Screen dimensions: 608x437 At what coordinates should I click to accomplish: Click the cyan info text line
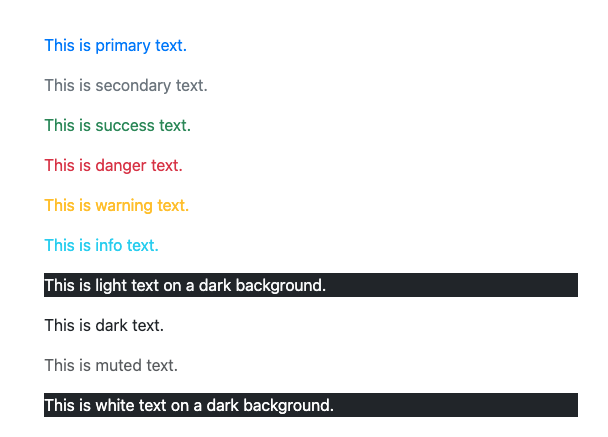pyautogui.click(x=101, y=245)
